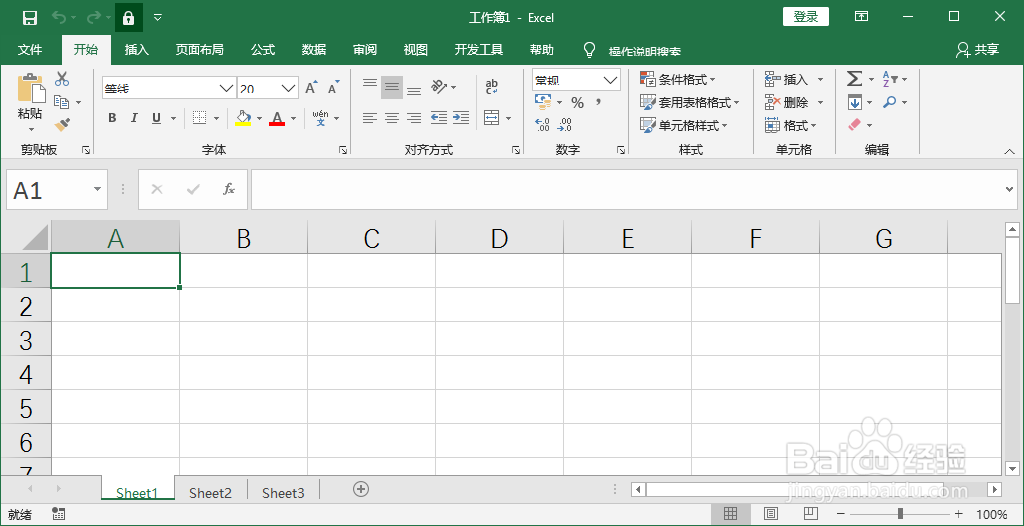Toggle Wrap Text abc icon
The width and height of the screenshot is (1024, 526).
point(492,87)
